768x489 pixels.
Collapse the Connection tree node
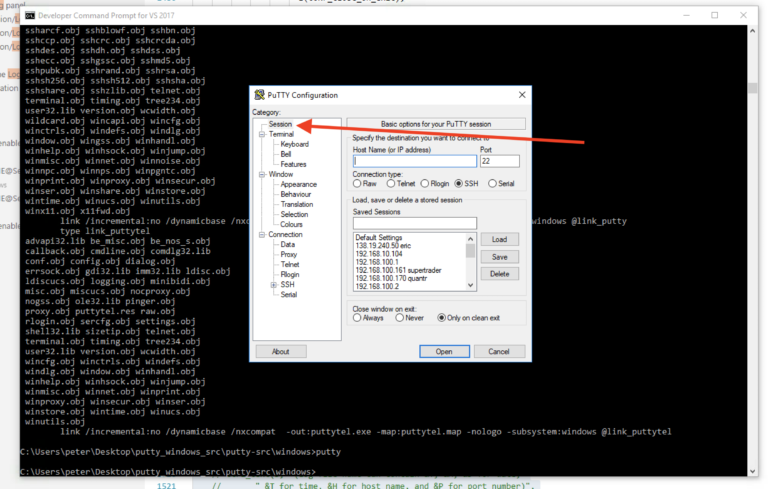tap(262, 234)
